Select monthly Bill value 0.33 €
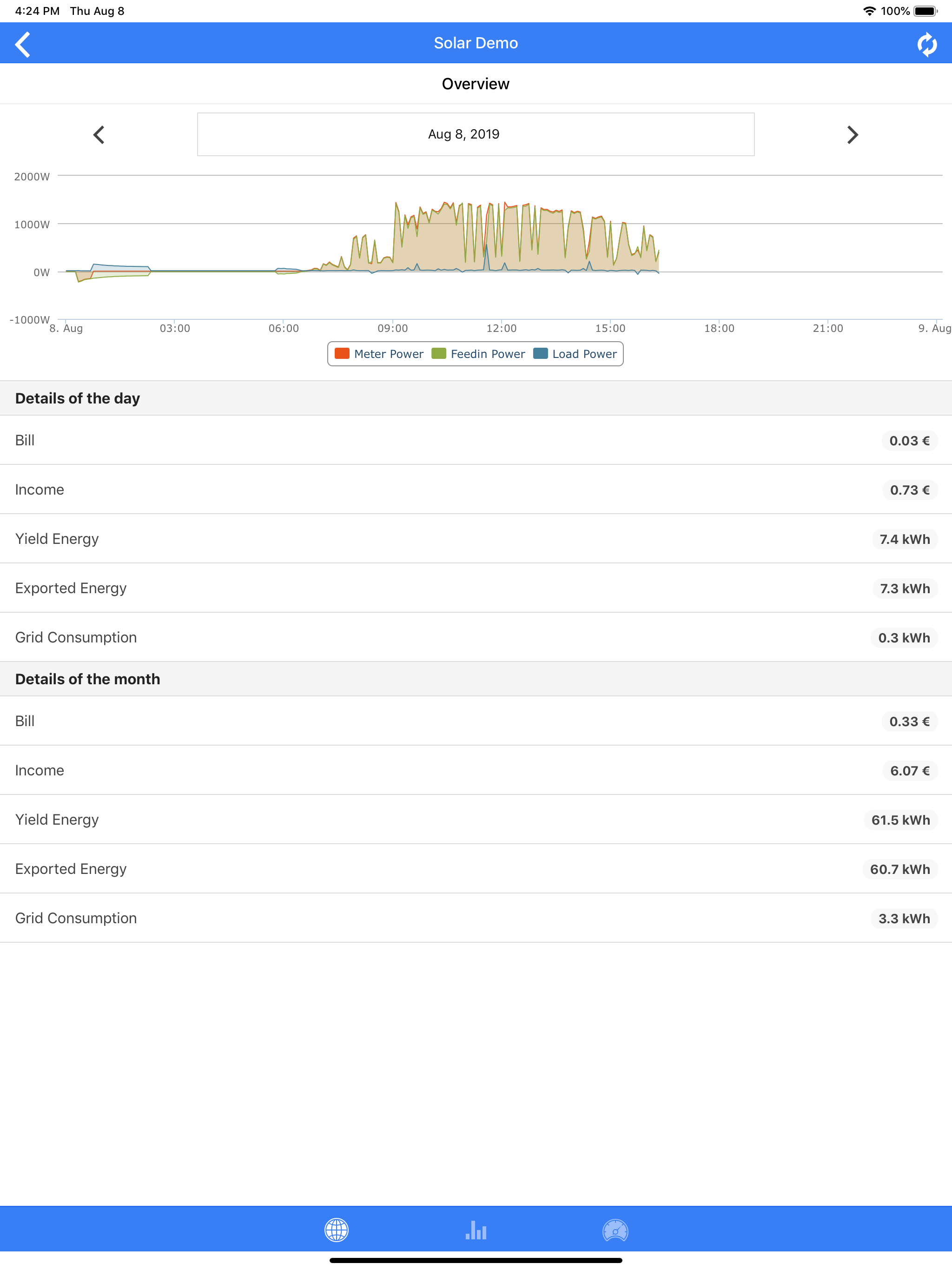 pyautogui.click(x=909, y=721)
